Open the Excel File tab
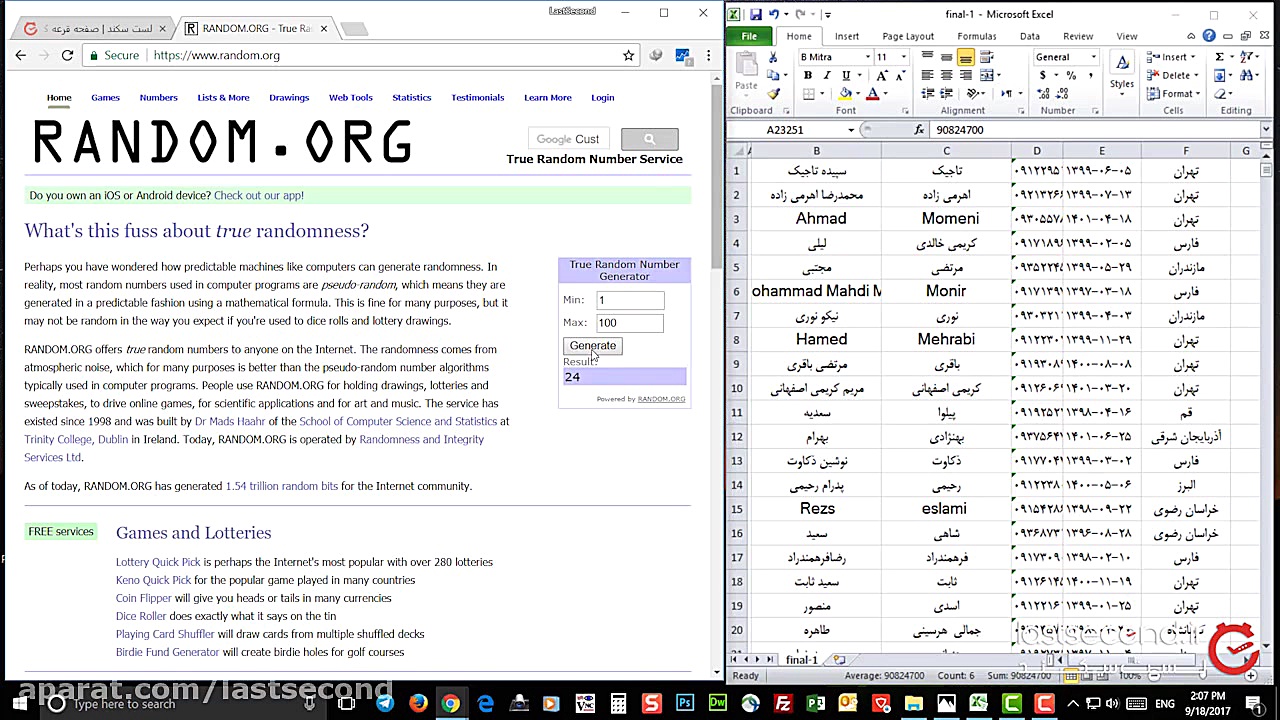 (x=749, y=36)
